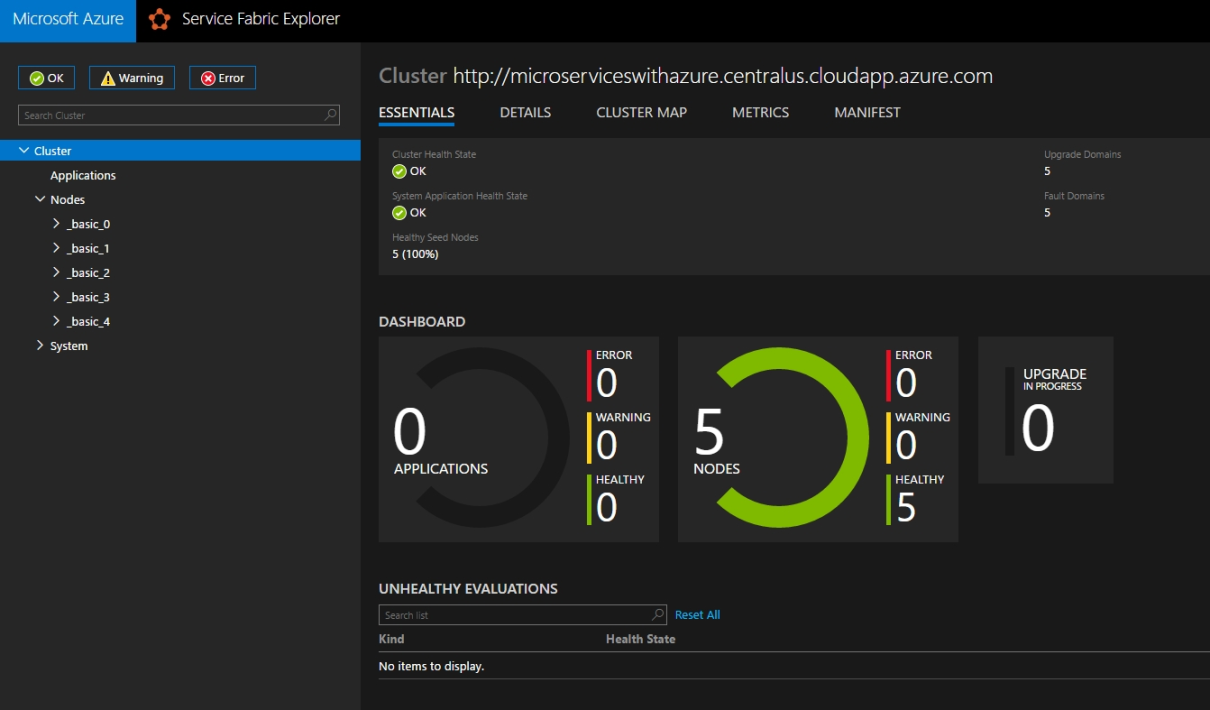
Task: Click the Service Fabric logo icon
Action: pyautogui.click(x=159, y=20)
